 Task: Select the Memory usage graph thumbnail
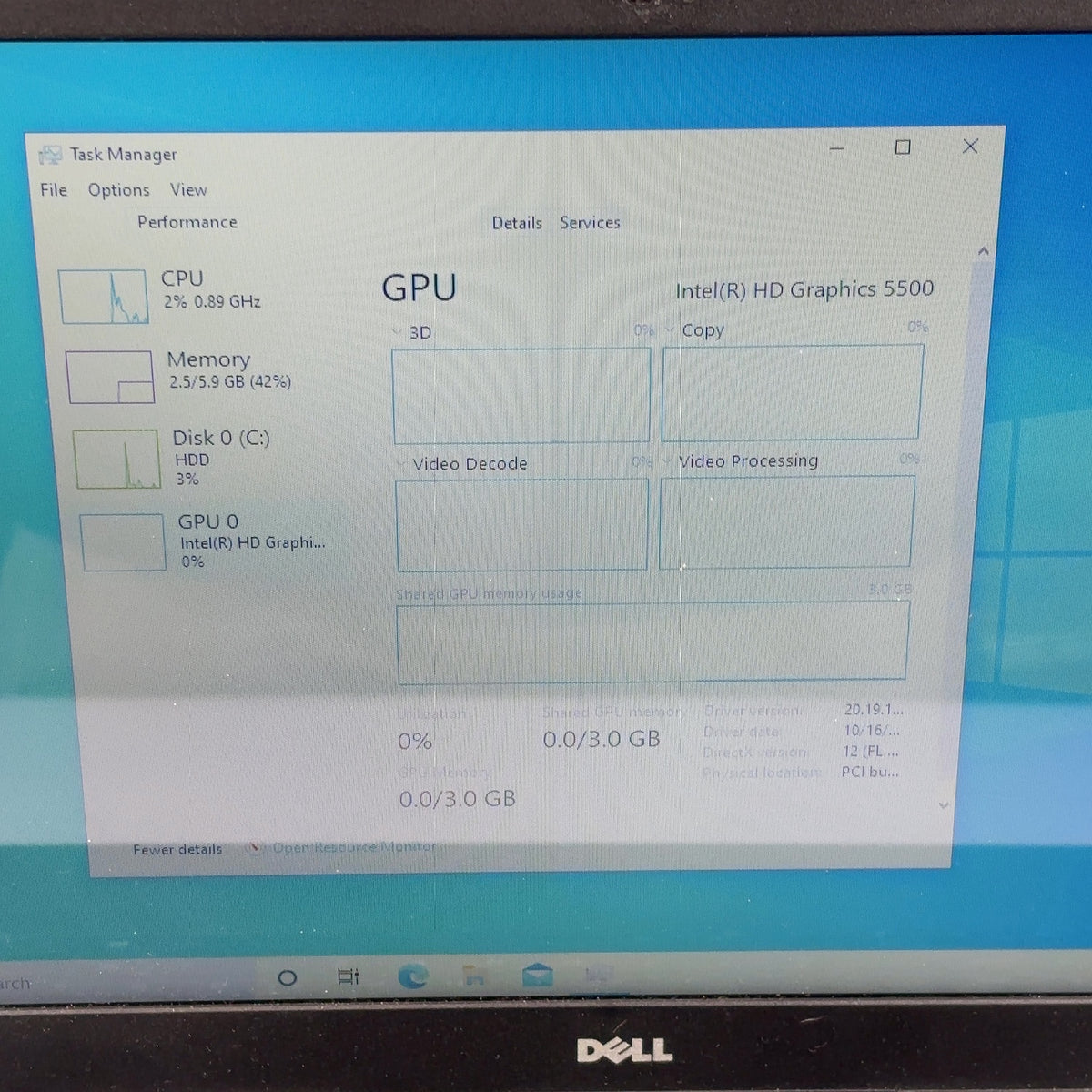(110, 377)
